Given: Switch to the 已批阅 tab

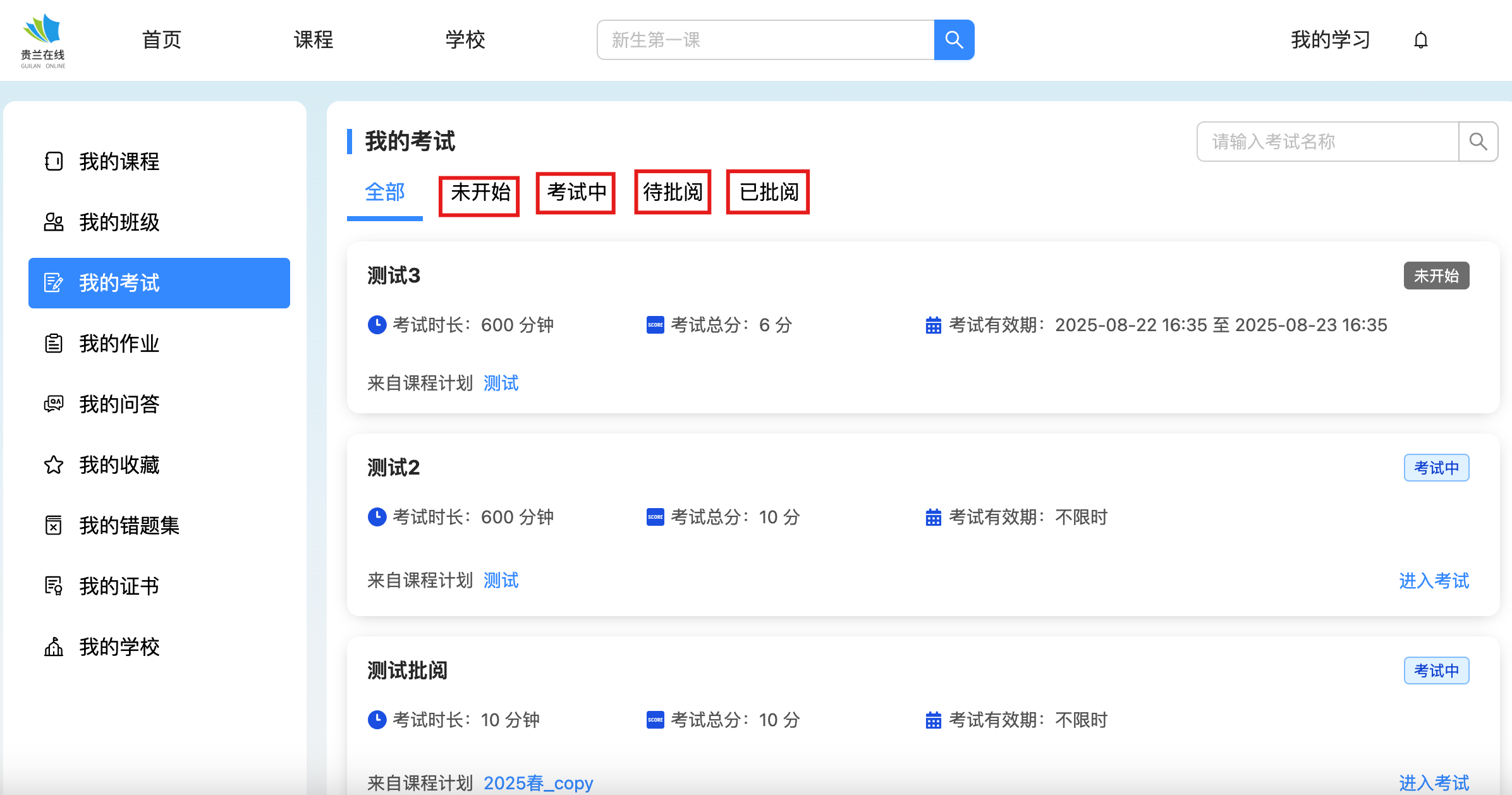Looking at the screenshot, I should click(768, 193).
